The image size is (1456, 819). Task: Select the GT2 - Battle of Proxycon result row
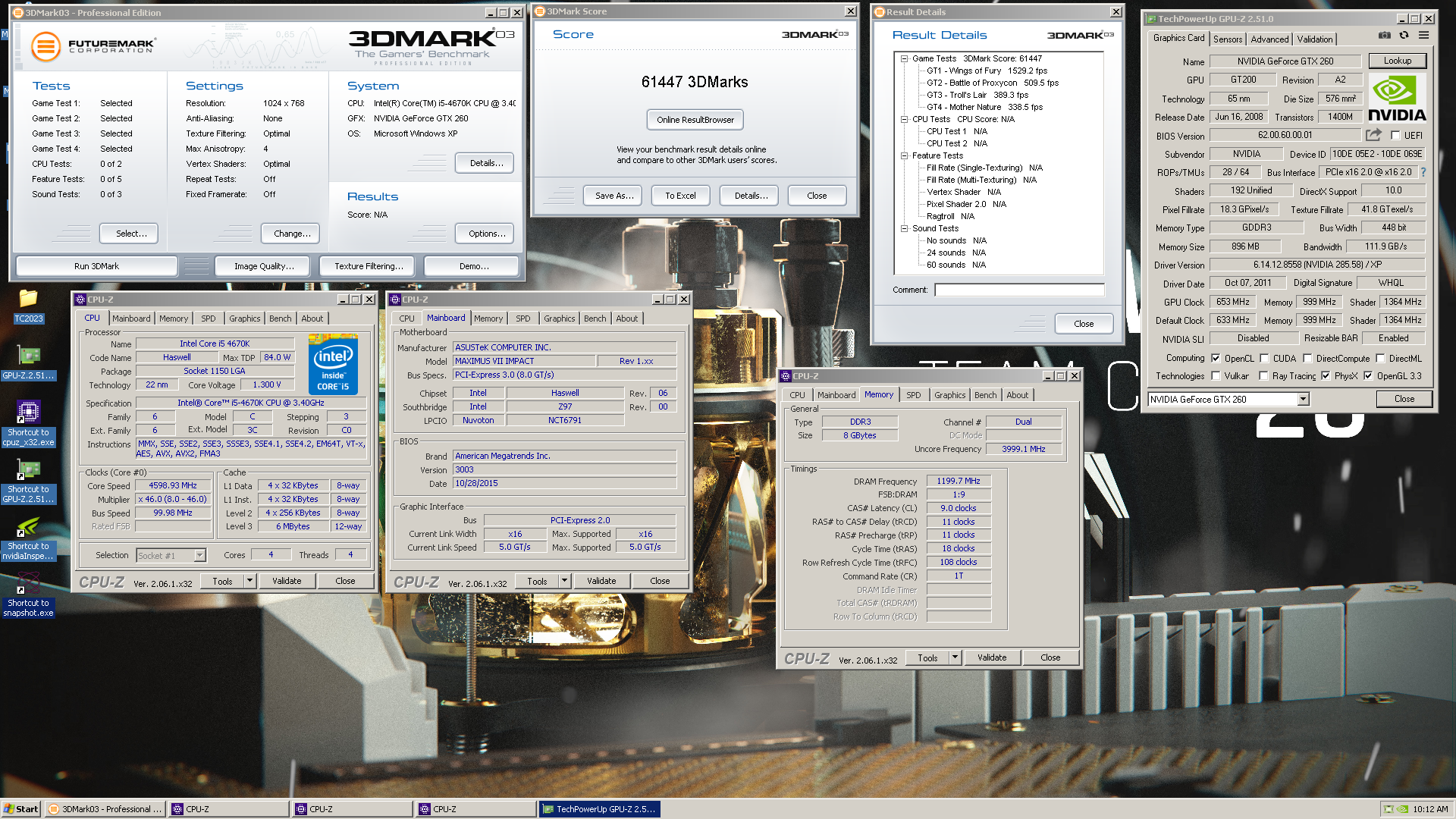tap(992, 83)
